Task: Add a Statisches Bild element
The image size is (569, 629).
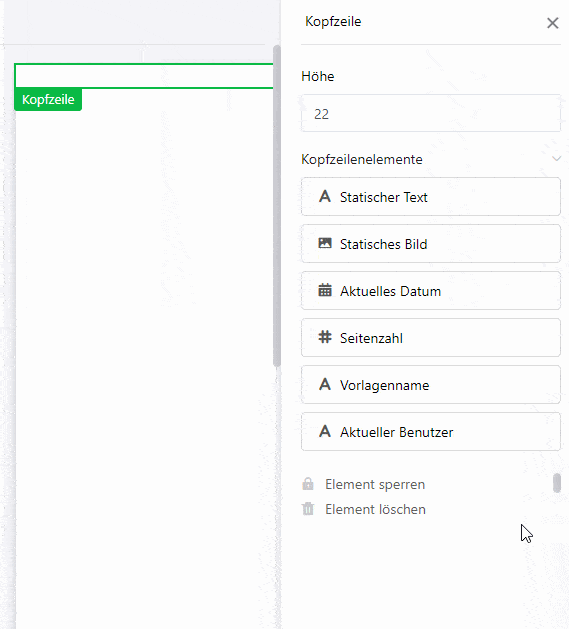Action: pyautogui.click(x=431, y=243)
